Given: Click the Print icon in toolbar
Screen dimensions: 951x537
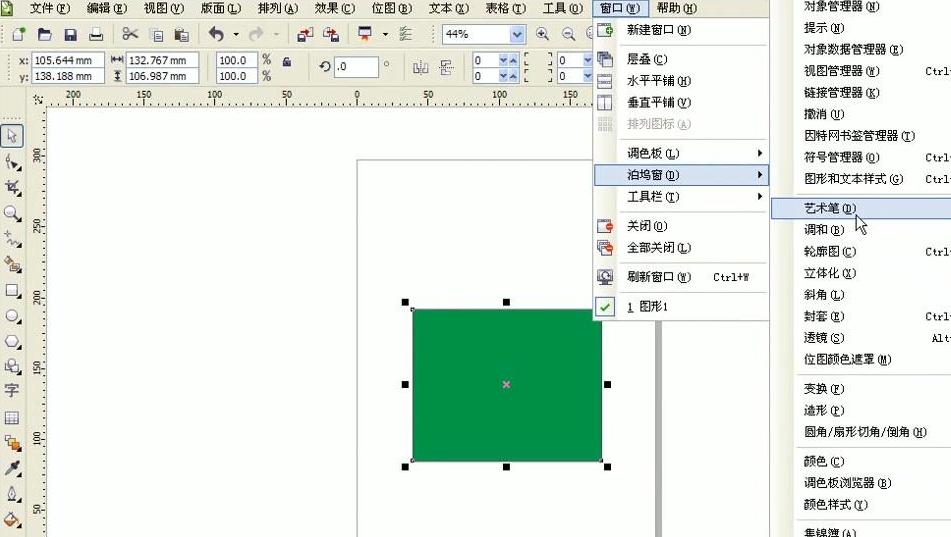Looking at the screenshot, I should (96, 35).
